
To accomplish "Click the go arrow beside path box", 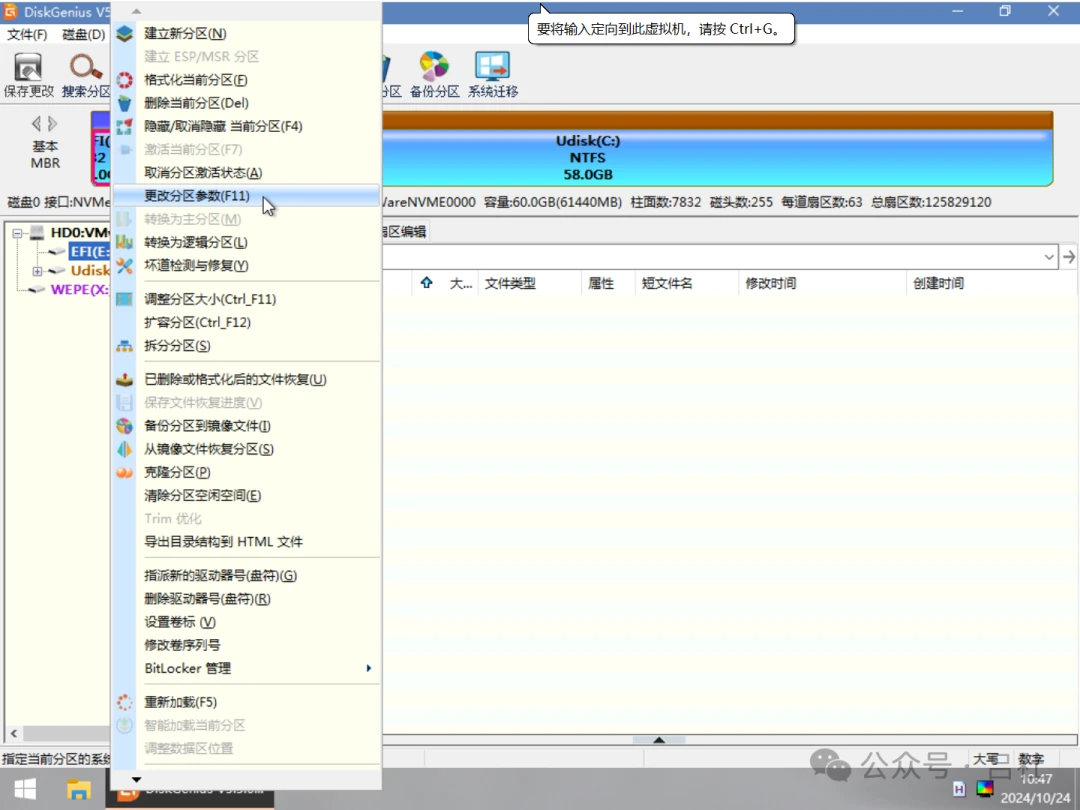I will coord(1068,258).
